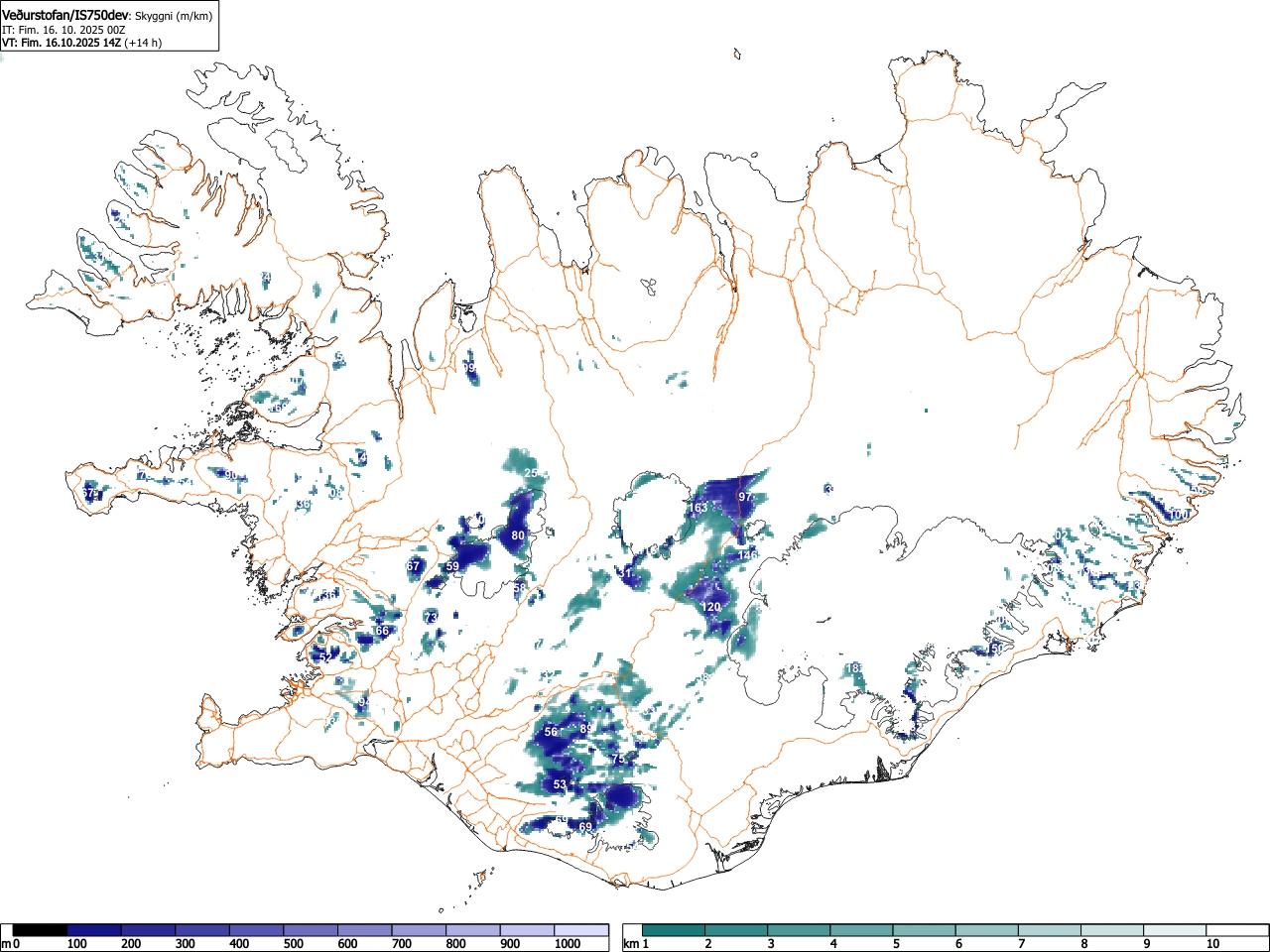
Task: Select the darkest teal 1–2 km swatch
Action: [675, 930]
